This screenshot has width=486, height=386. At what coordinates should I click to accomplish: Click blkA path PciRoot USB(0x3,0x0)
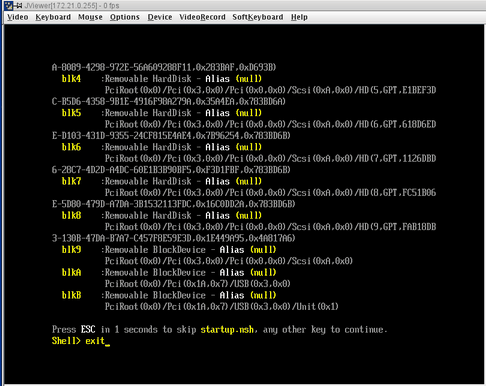pos(198,284)
